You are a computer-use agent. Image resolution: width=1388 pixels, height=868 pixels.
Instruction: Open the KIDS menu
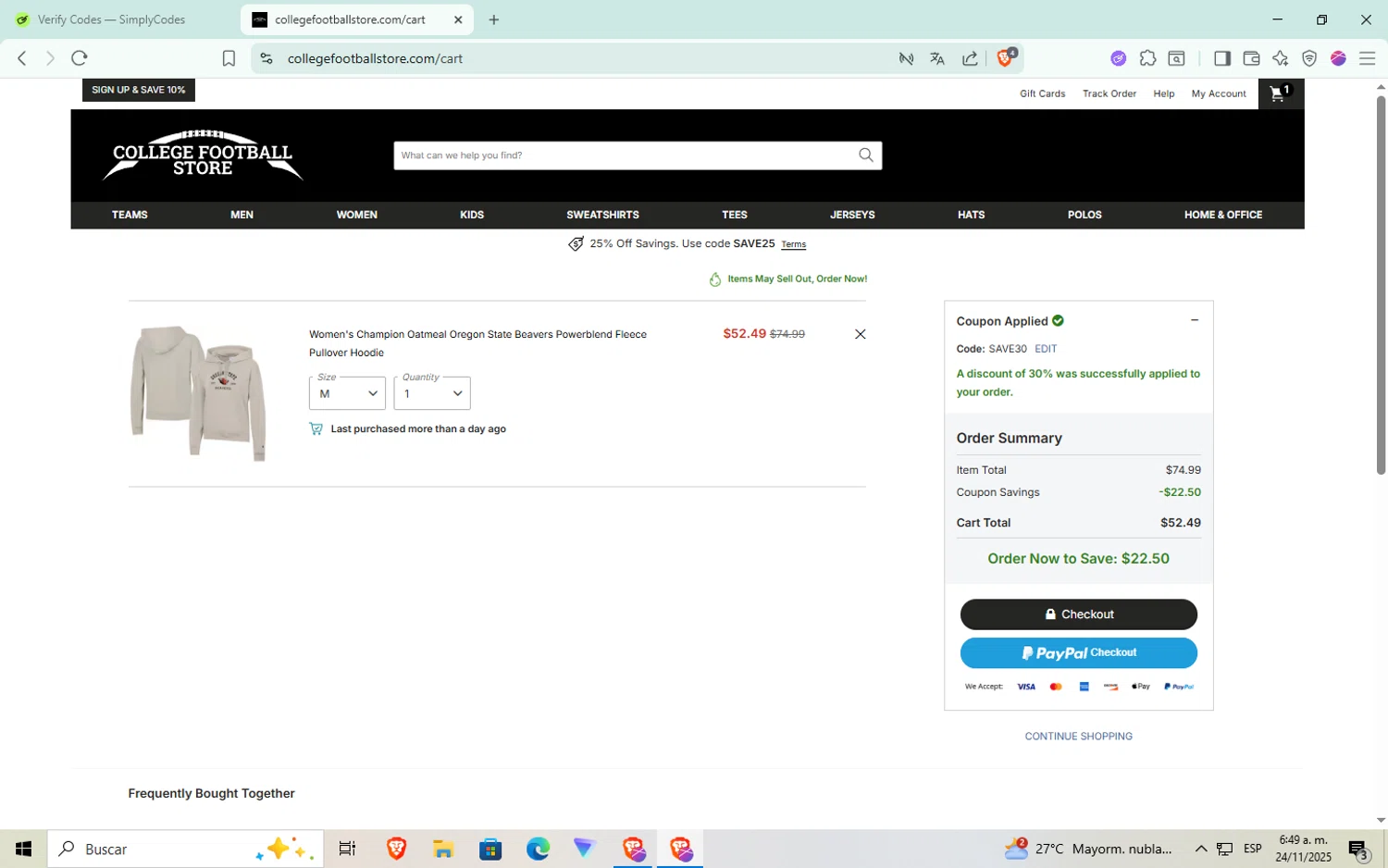tap(472, 215)
